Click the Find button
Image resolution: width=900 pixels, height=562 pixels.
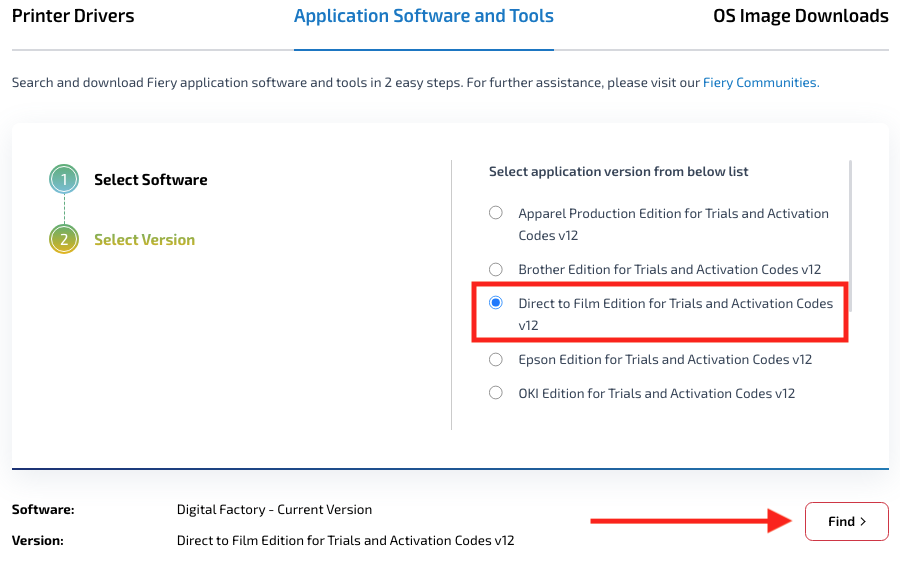[847, 521]
